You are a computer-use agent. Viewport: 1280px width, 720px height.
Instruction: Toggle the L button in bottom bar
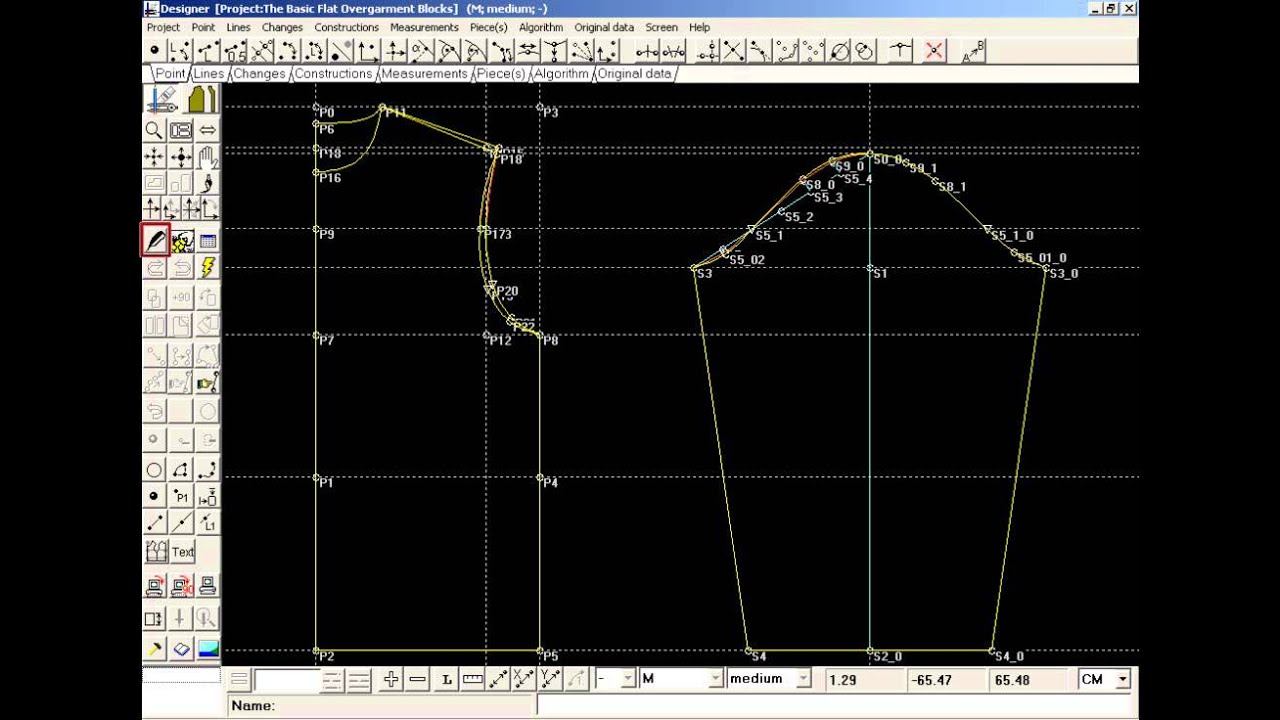[446, 679]
